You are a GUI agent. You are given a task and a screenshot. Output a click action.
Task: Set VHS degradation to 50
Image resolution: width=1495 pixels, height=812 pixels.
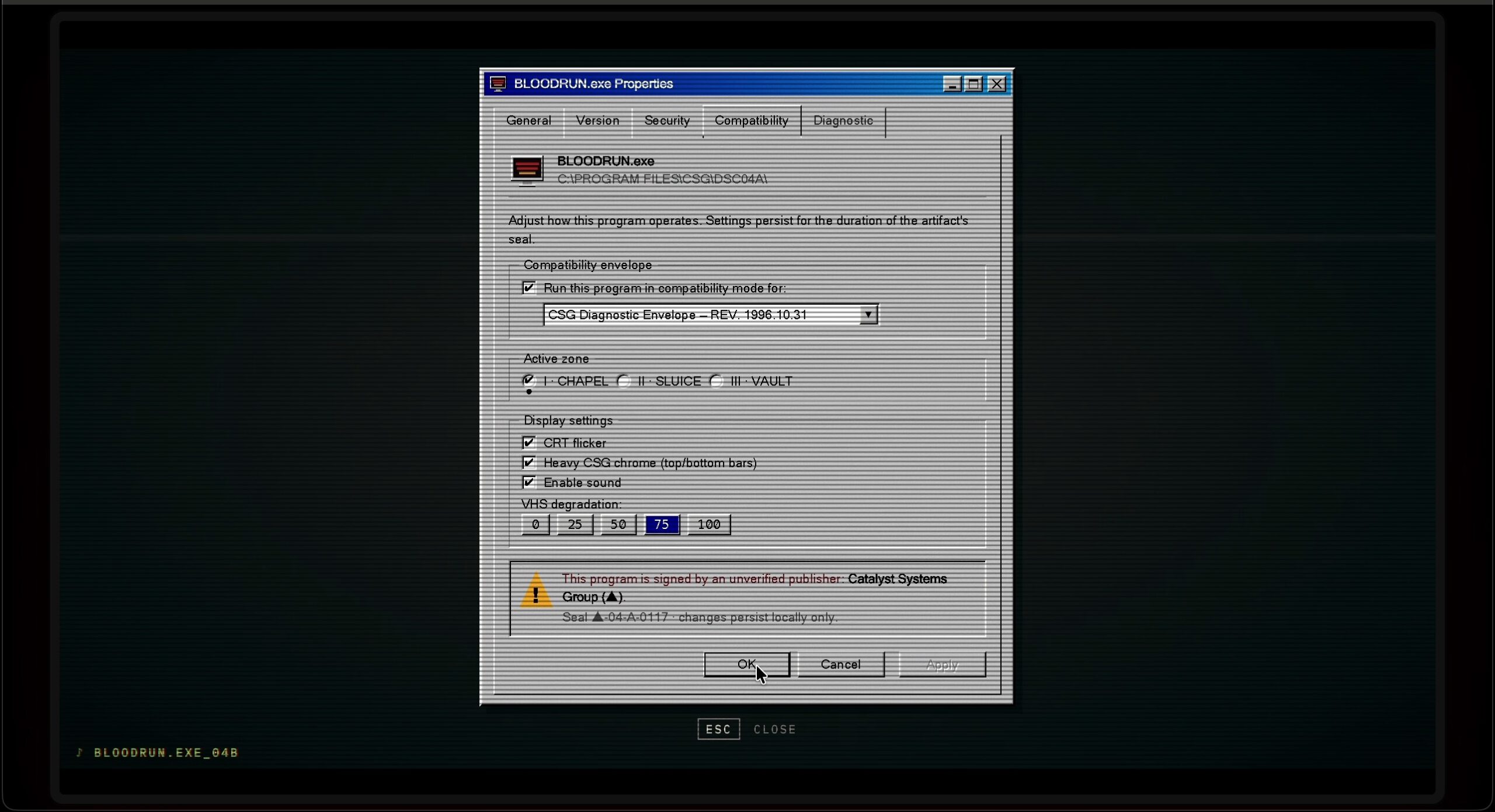[x=618, y=524]
